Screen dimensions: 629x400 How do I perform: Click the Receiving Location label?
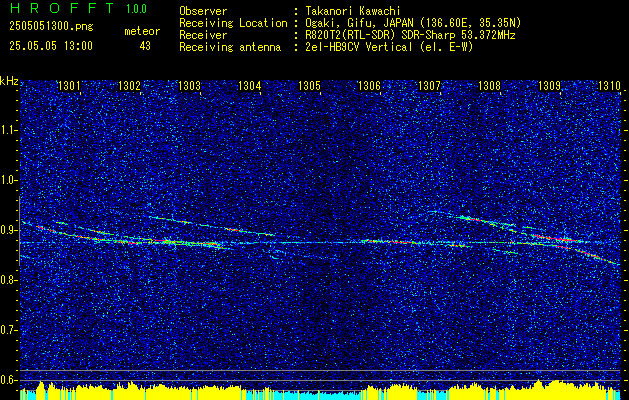click(x=233, y=23)
